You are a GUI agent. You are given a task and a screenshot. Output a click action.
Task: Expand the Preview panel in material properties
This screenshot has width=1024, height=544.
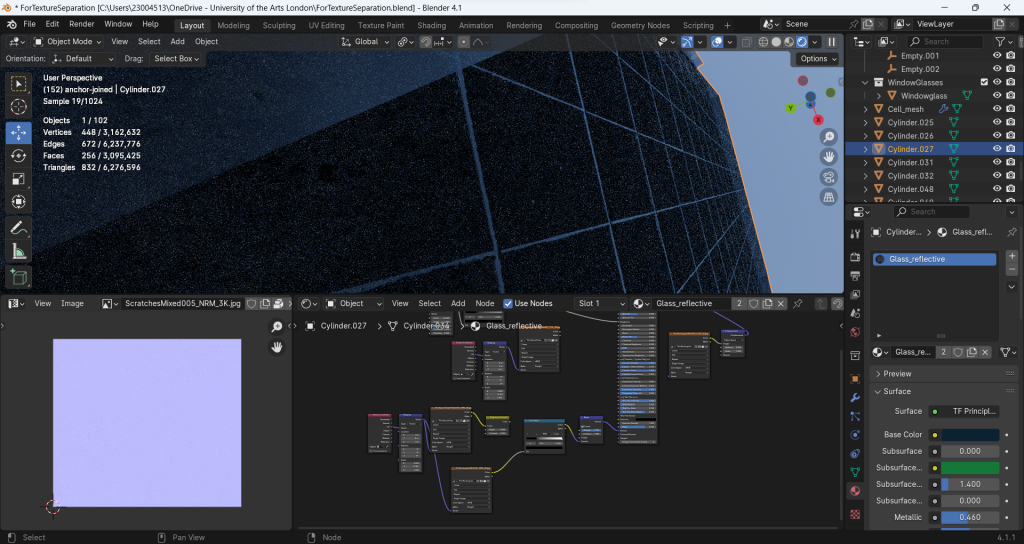coord(897,374)
